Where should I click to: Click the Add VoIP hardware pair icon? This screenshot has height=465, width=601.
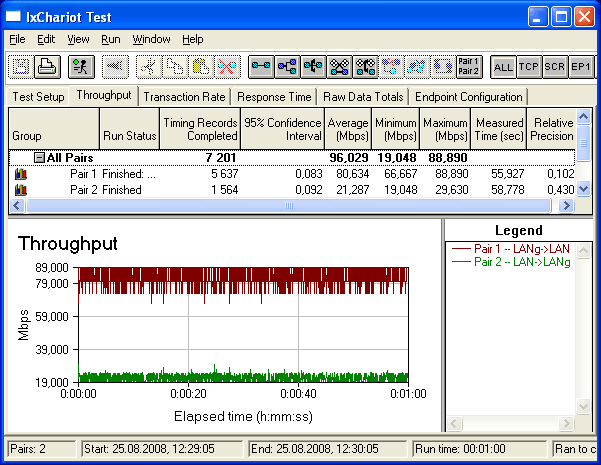366,67
